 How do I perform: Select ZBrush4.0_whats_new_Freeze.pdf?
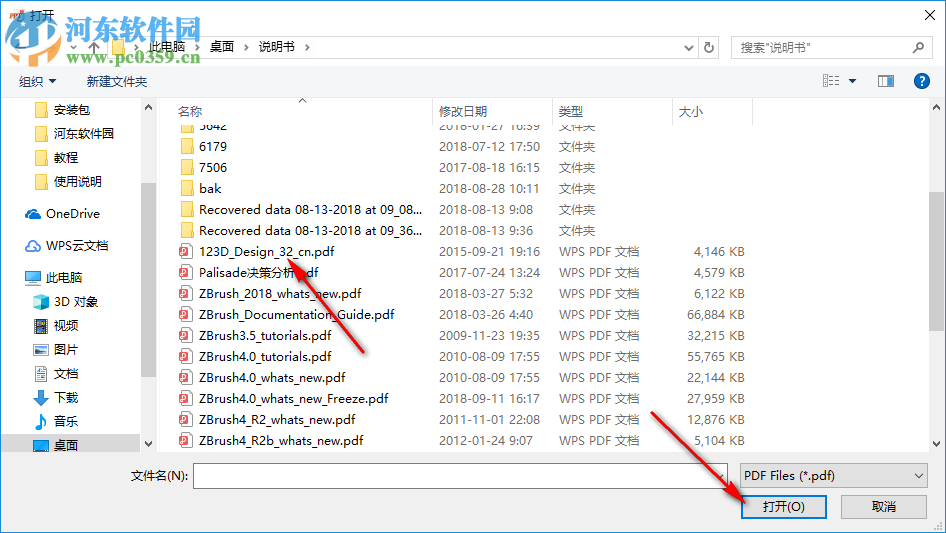point(293,399)
